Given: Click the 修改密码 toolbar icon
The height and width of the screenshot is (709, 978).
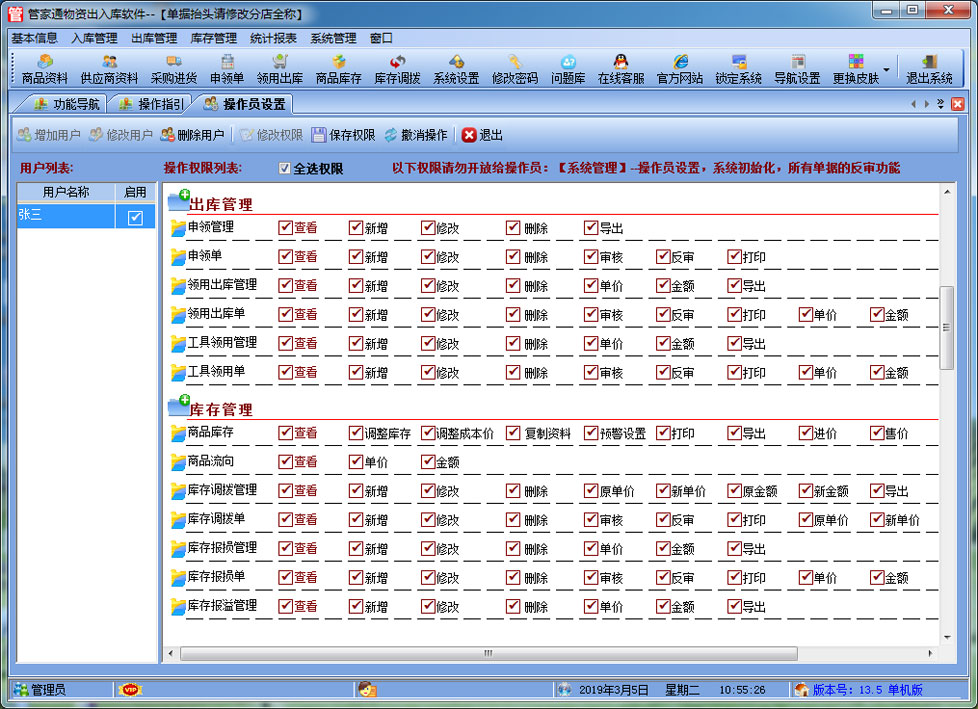Looking at the screenshot, I should tap(514, 68).
